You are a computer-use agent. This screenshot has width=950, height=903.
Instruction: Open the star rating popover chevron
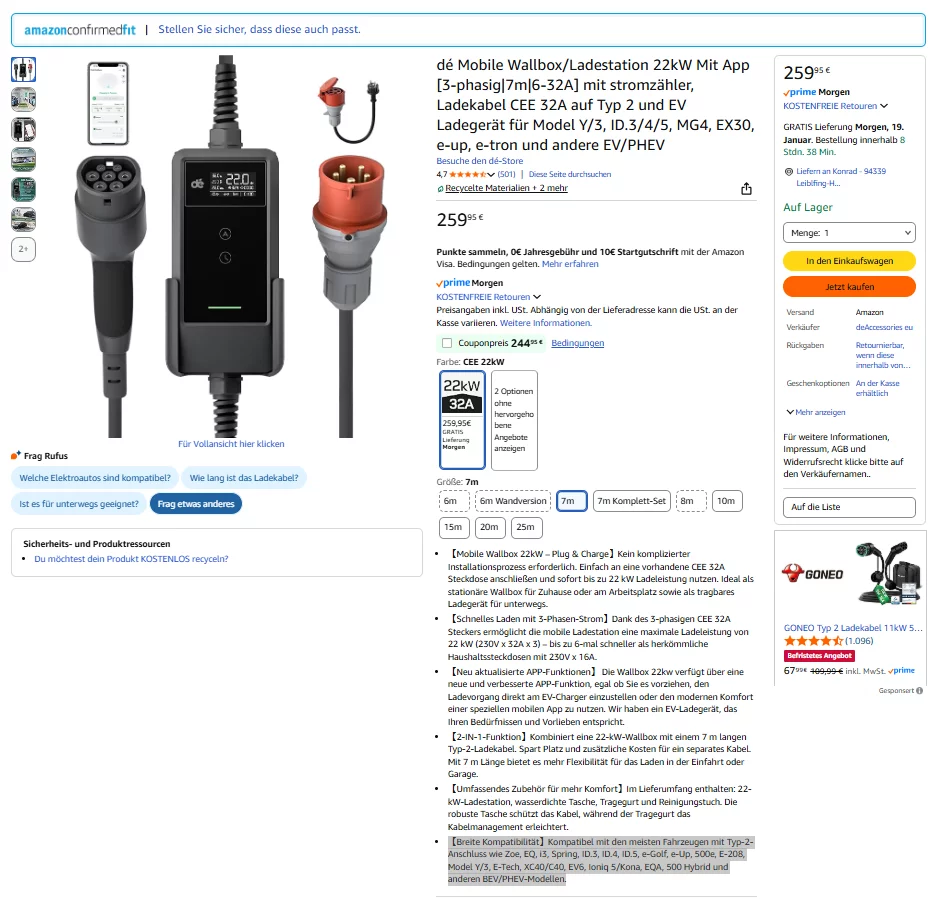[490, 175]
